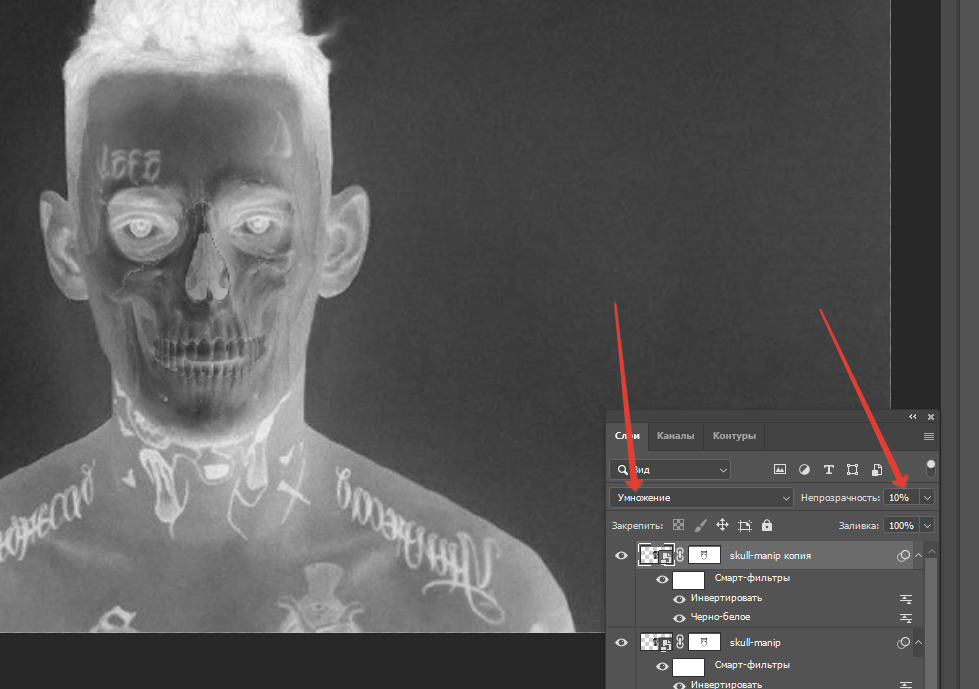Close the layers panel with X

pos(930,416)
